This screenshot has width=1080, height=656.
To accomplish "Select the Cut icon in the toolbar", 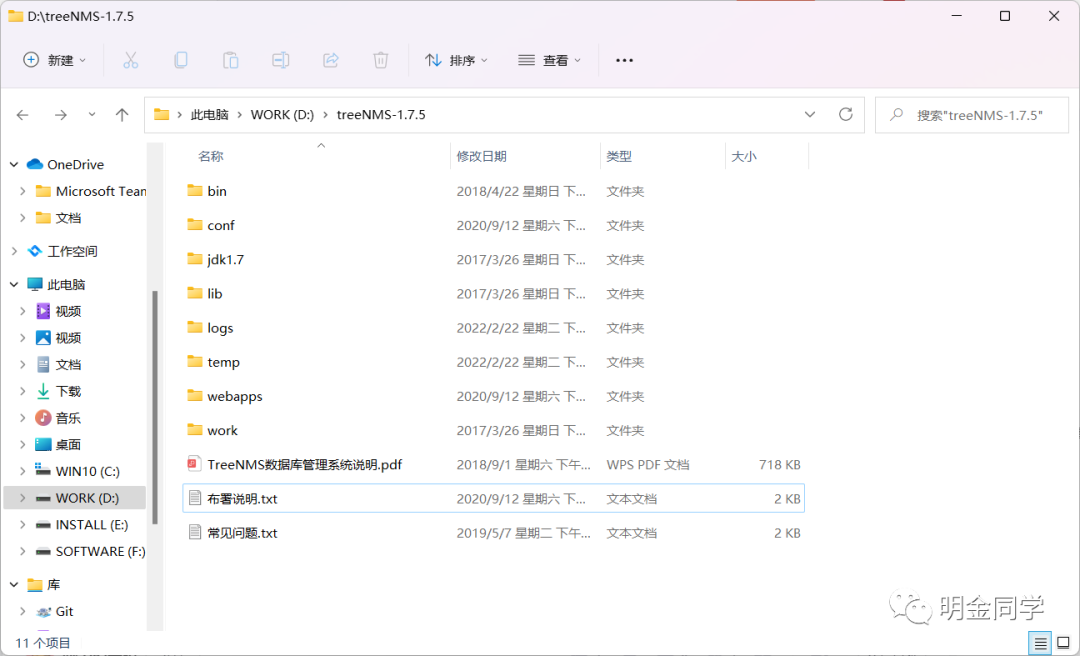I will coord(131,60).
